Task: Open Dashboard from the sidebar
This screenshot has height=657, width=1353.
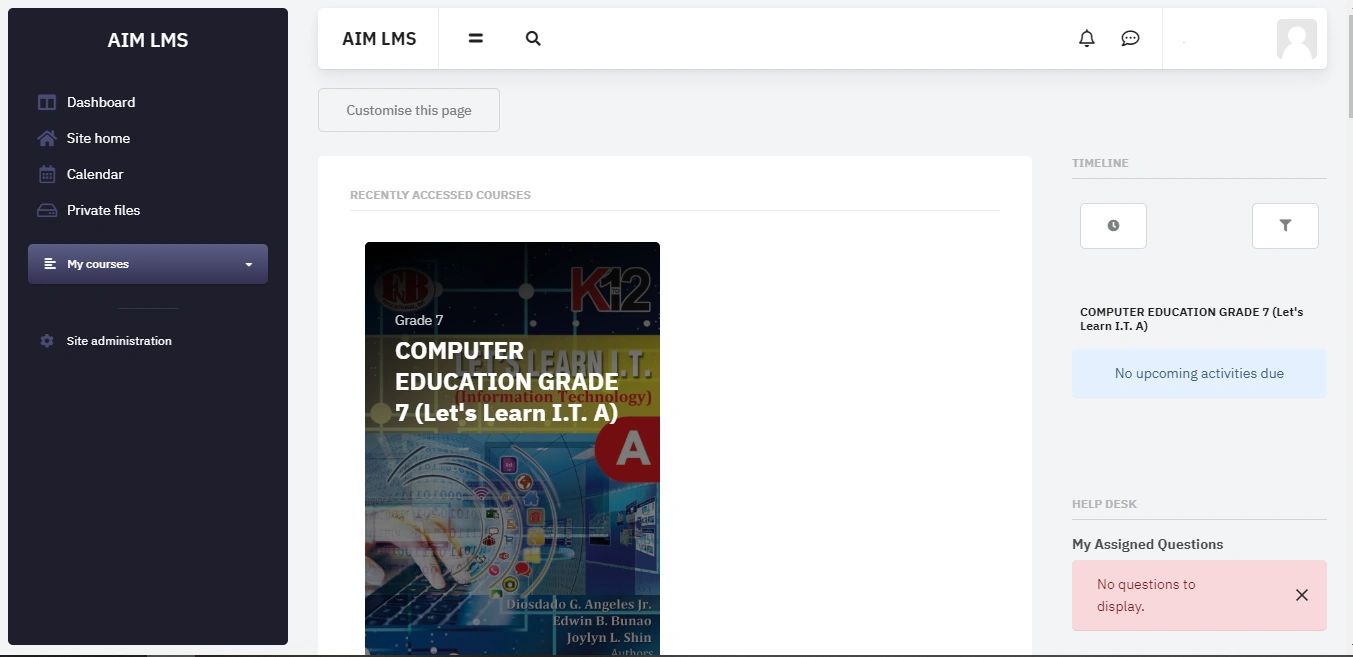Action: pyautogui.click(x=101, y=102)
